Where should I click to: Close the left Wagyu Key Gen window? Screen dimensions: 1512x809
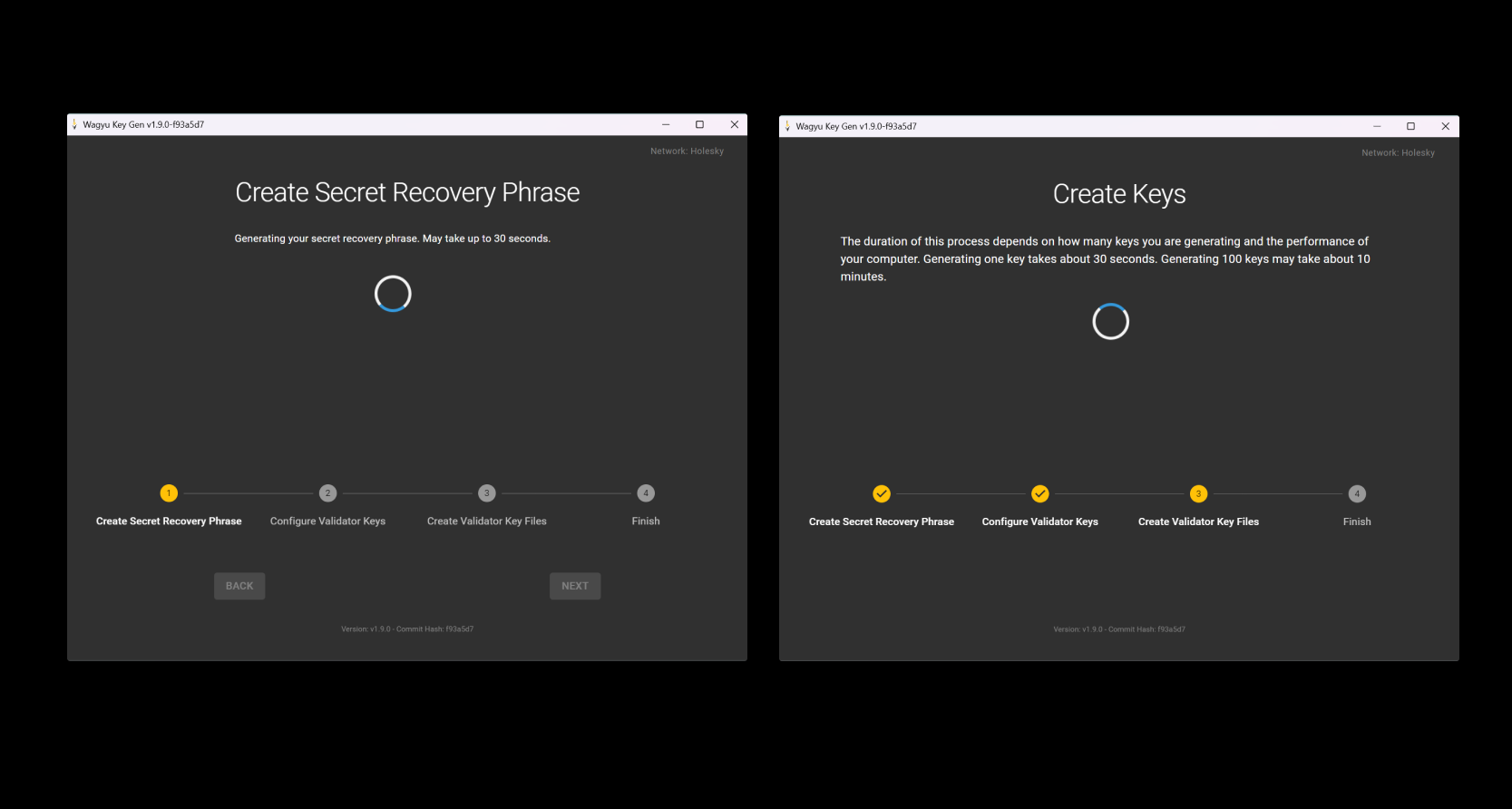tap(735, 124)
